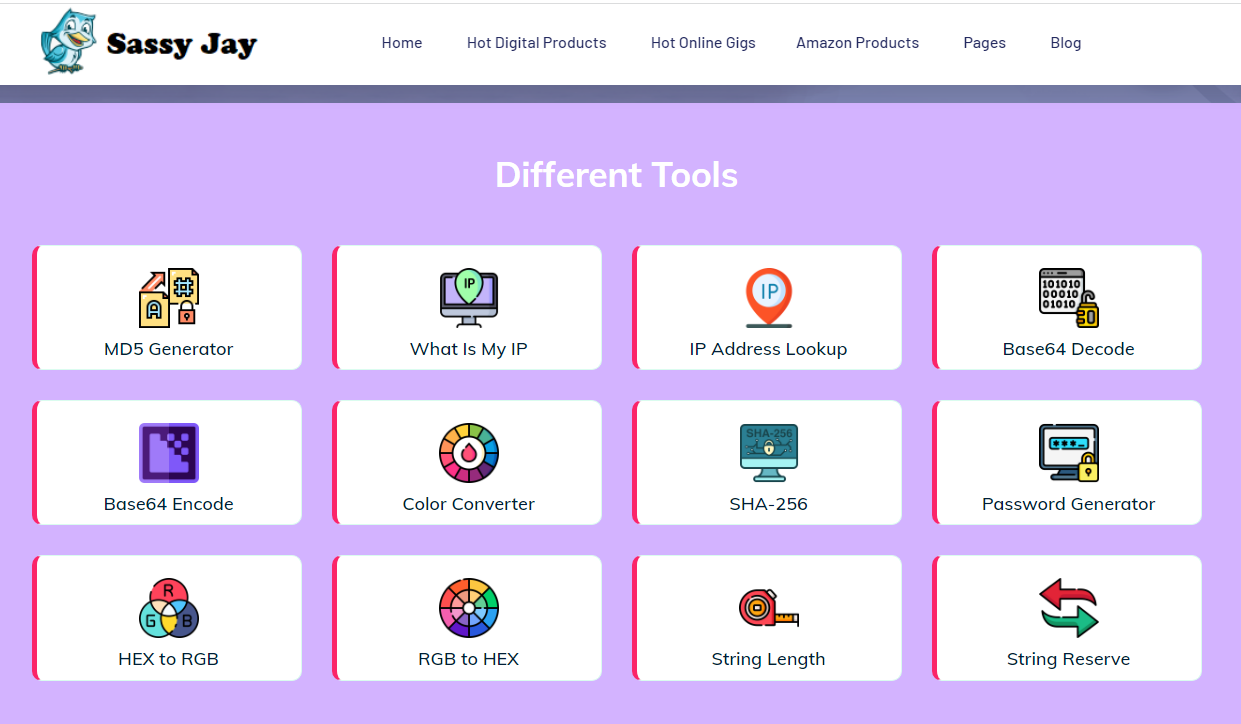The height and width of the screenshot is (724, 1241).
Task: Click the Color Converter wheel icon
Action: click(x=468, y=452)
